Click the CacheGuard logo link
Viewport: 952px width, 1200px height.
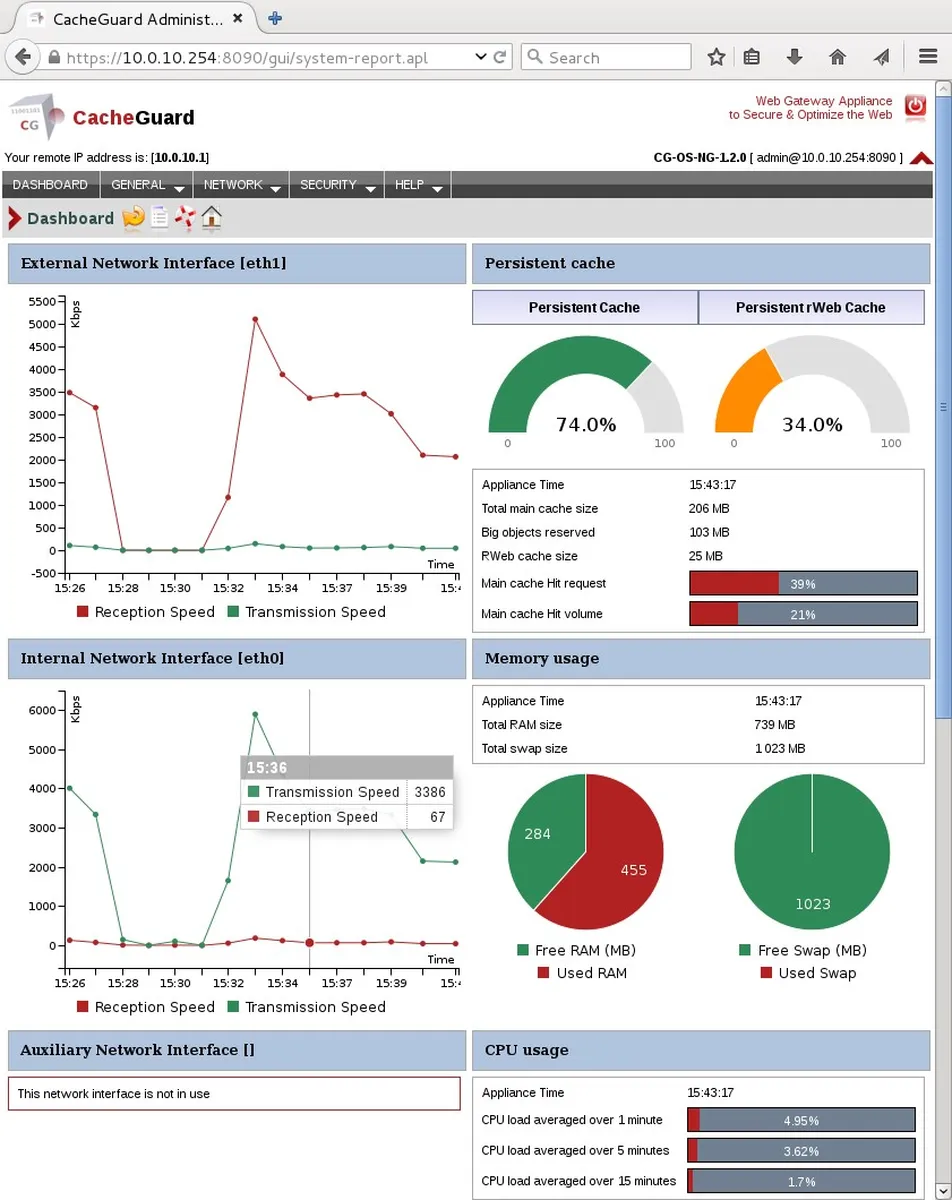102,116
